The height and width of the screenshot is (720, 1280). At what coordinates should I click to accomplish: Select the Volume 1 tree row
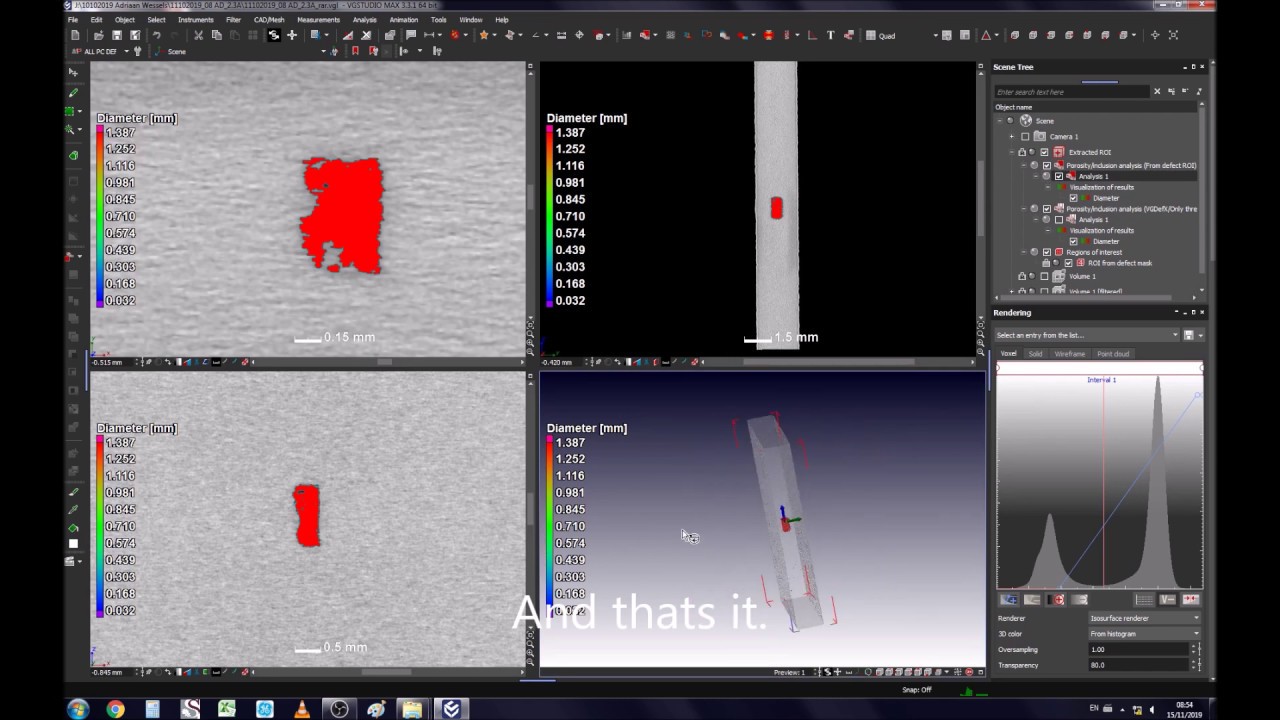point(1082,276)
